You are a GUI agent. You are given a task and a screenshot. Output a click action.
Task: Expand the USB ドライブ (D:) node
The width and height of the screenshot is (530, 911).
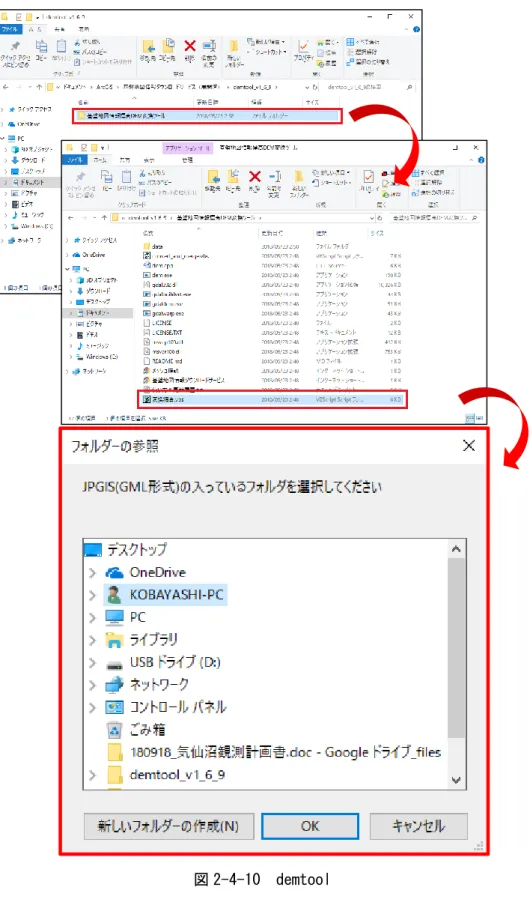pyautogui.click(x=92, y=663)
